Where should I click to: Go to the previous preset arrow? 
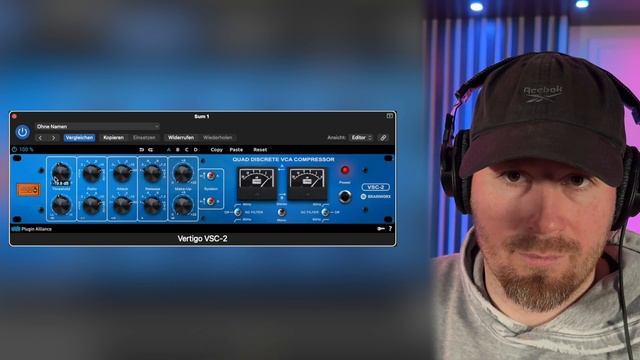tap(40, 138)
